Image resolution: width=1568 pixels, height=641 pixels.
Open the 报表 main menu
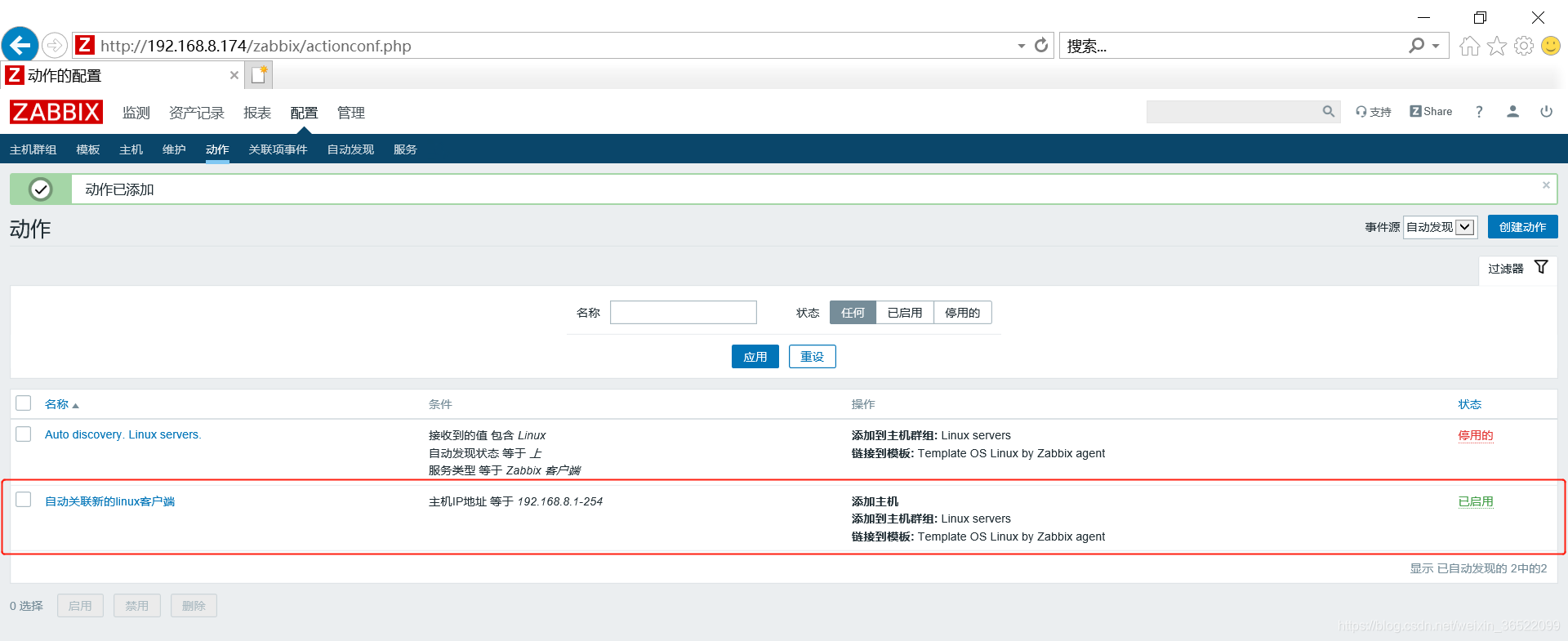(x=257, y=113)
